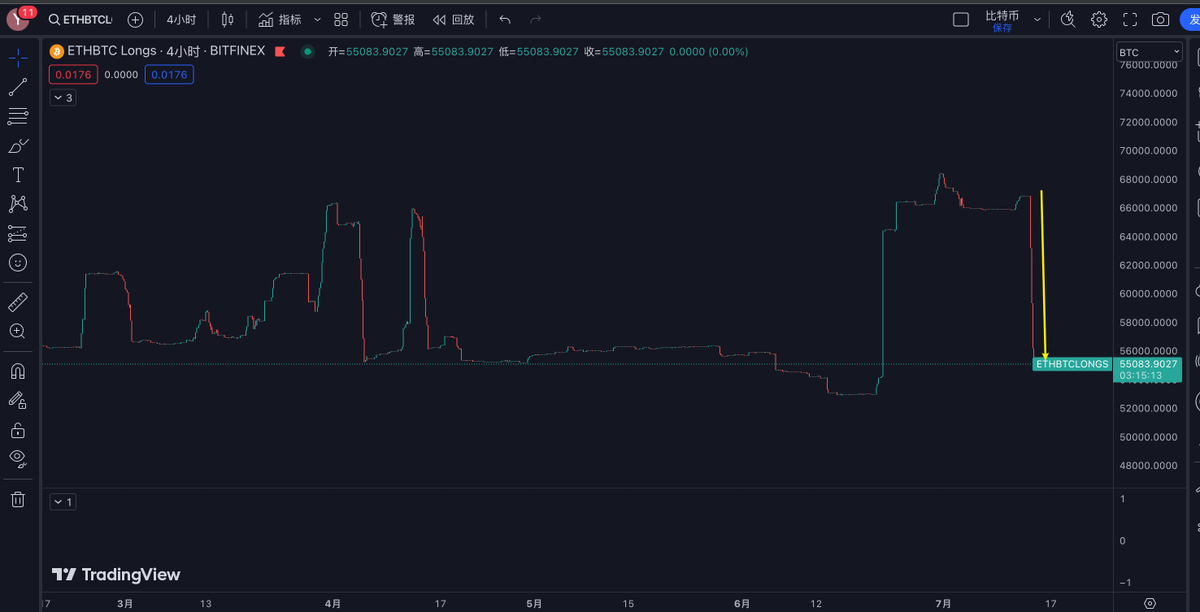Select the XABCD pattern tool
Viewport: 1200px width, 612px height.
[x=18, y=203]
